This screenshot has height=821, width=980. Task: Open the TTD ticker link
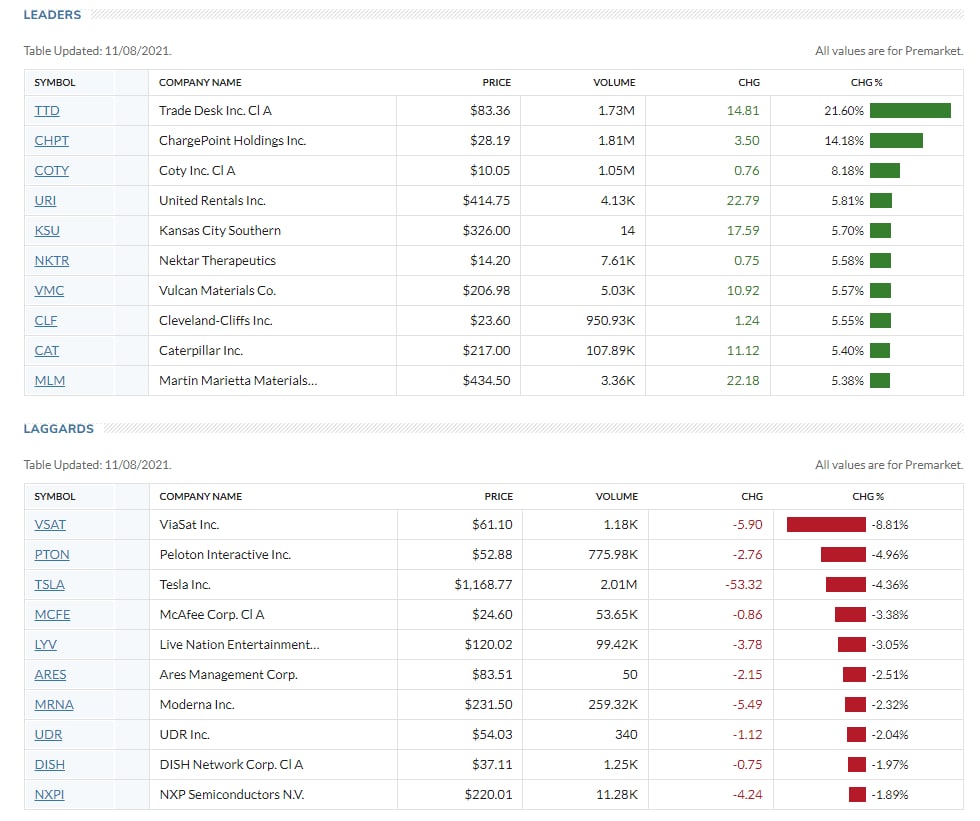click(47, 111)
